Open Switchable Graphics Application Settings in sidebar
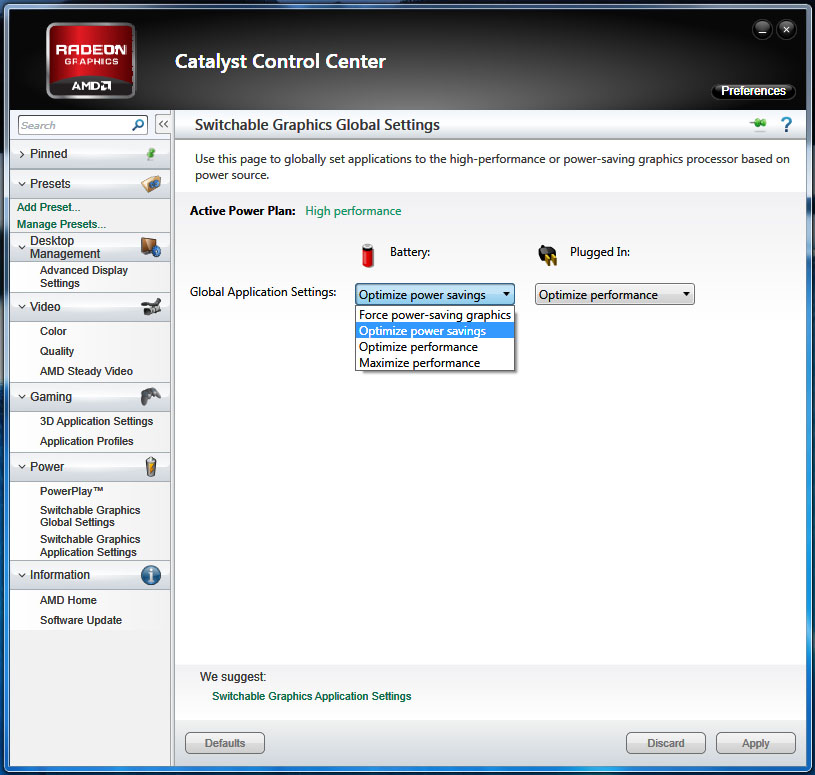 pos(90,546)
